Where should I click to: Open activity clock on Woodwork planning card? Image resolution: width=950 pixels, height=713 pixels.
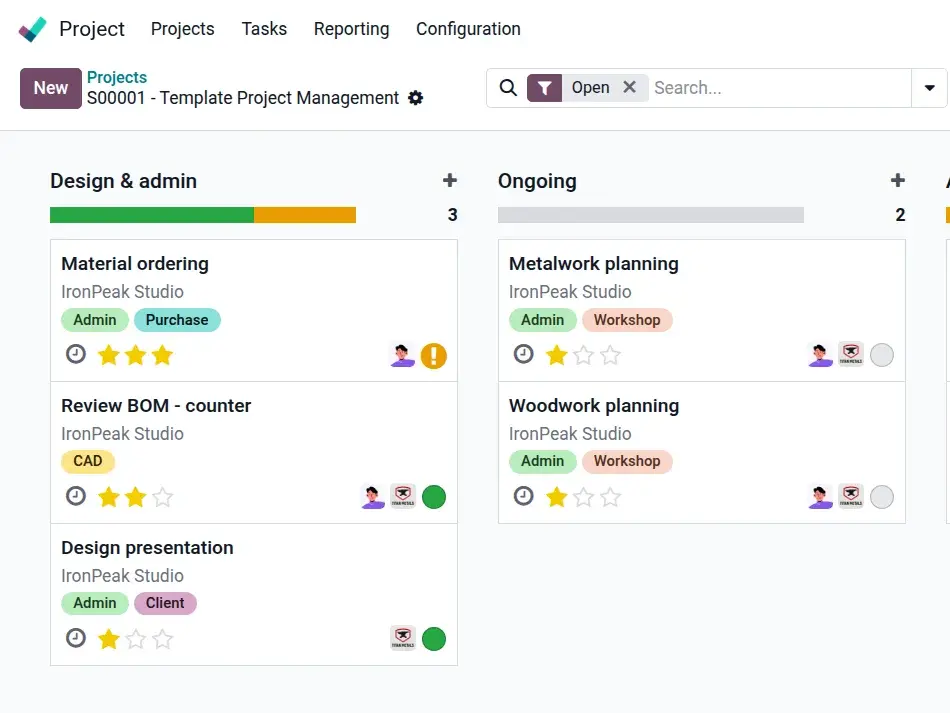coord(523,496)
